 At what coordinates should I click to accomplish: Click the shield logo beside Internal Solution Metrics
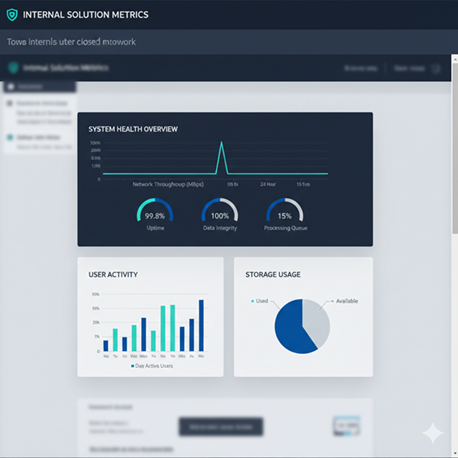[12, 15]
